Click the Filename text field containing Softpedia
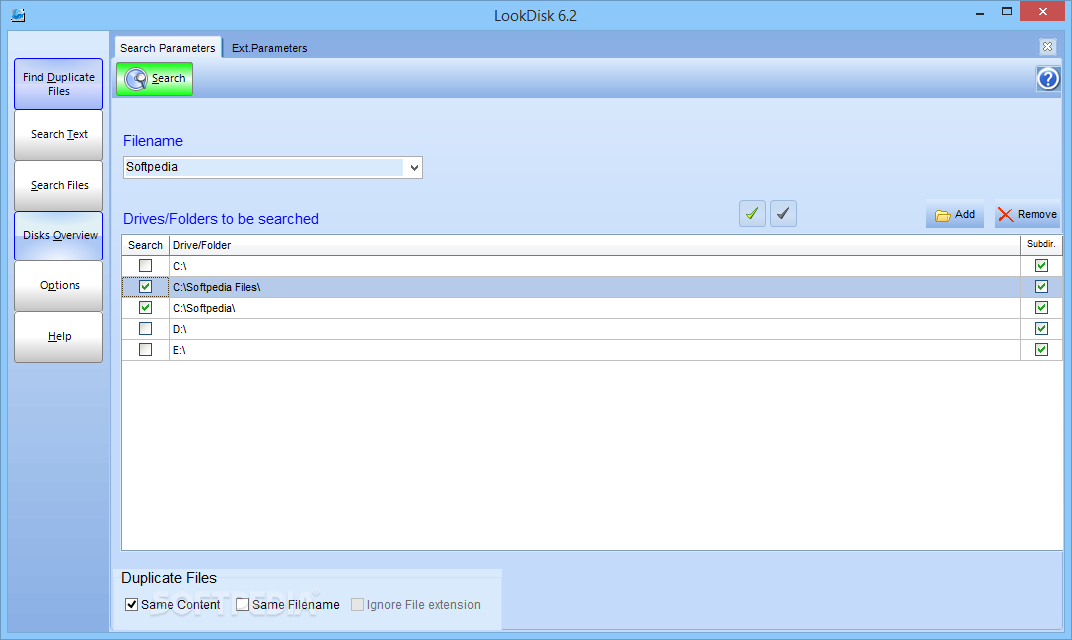 click(264, 168)
